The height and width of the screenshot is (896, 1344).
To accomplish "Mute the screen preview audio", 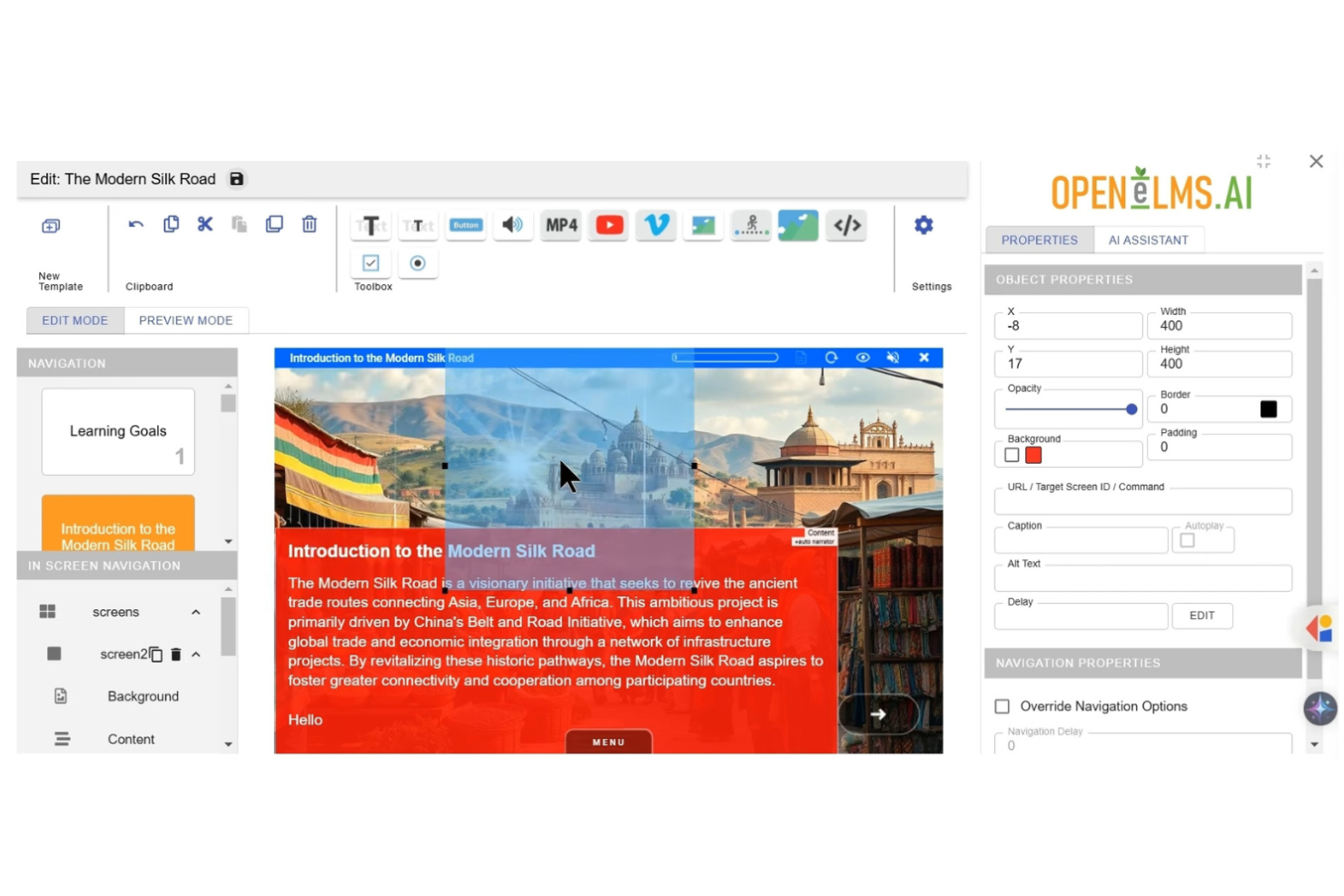I will tap(893, 358).
